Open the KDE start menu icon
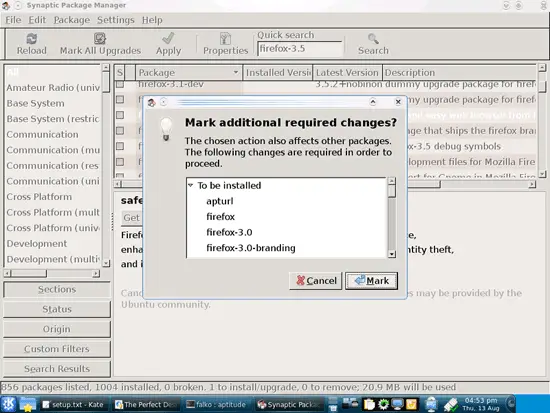 click(x=8, y=404)
